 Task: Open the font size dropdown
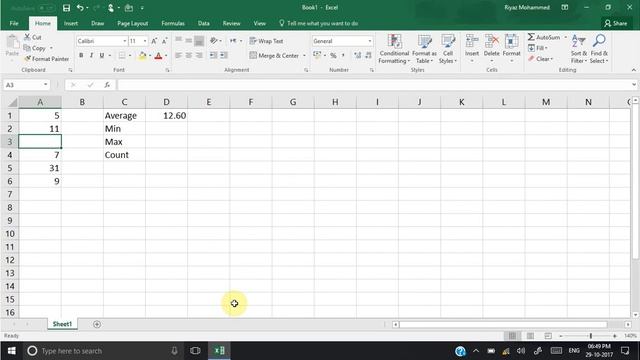pyautogui.click(x=145, y=41)
